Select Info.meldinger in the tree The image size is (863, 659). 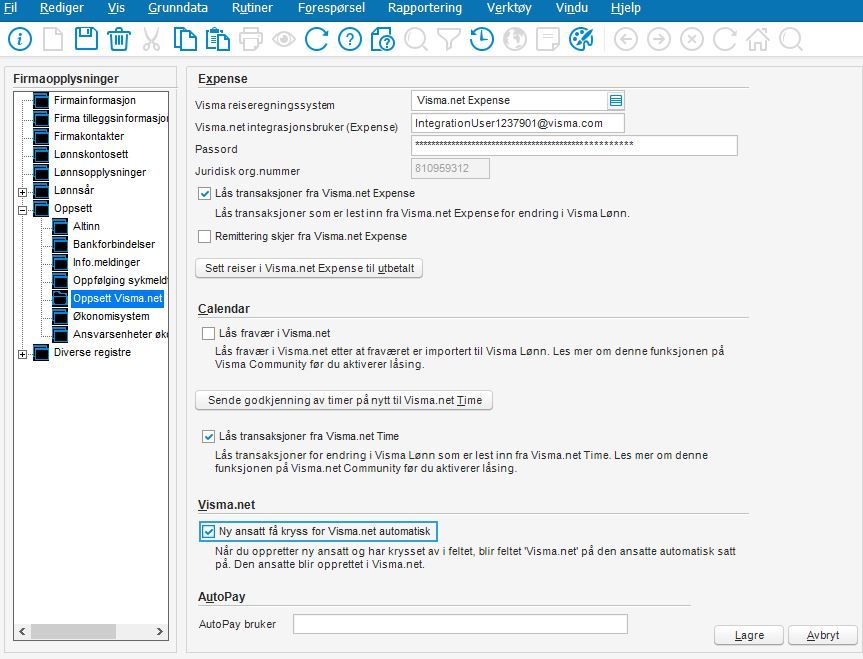pos(106,263)
